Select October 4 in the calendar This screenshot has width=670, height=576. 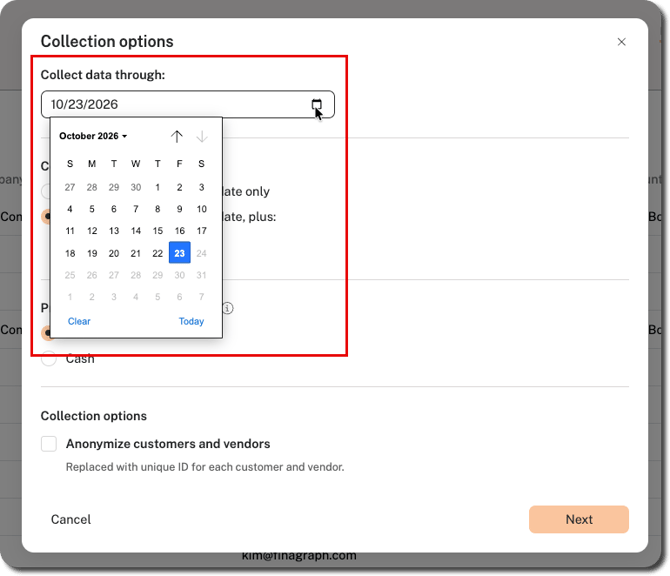[70, 209]
